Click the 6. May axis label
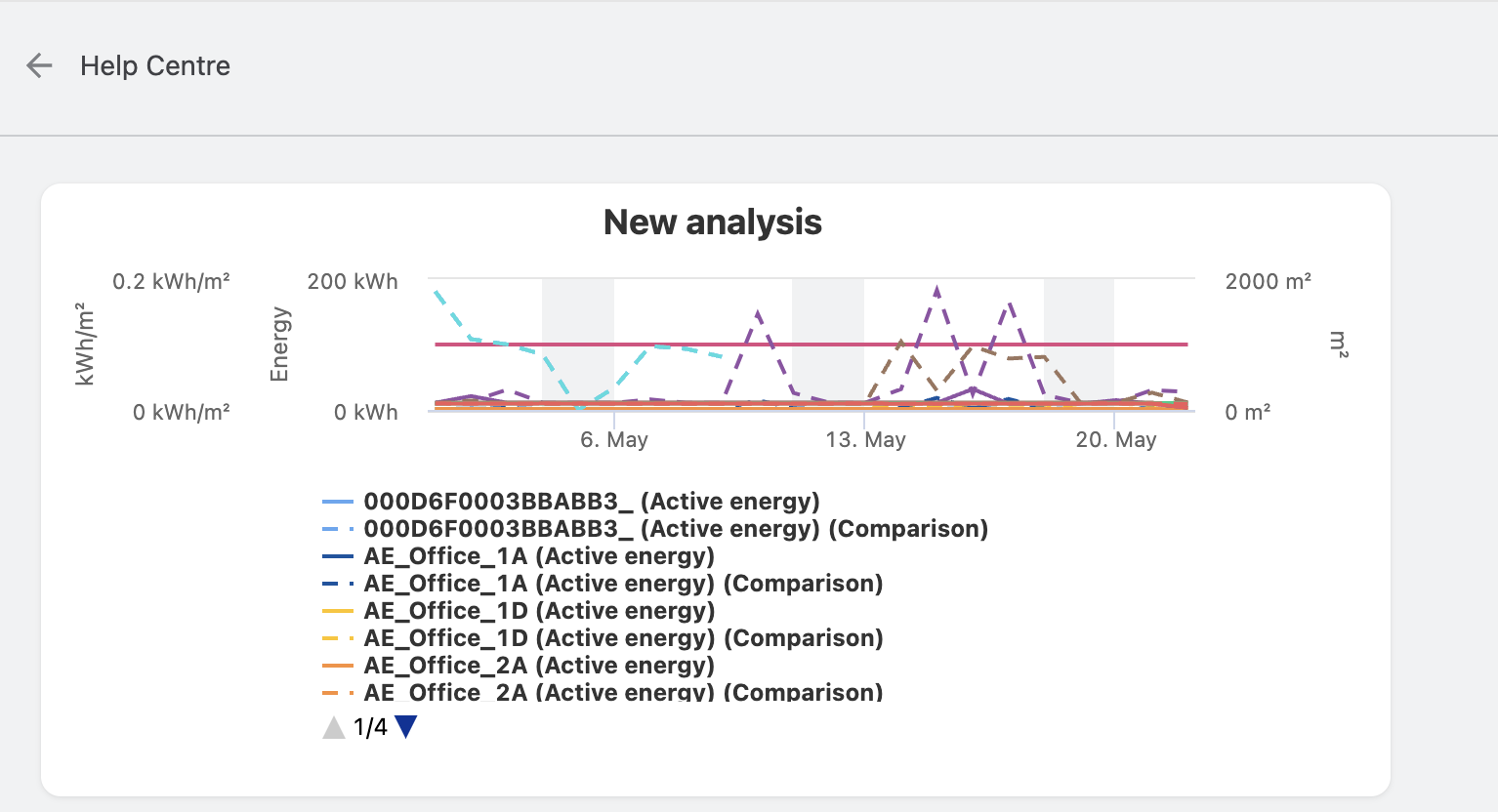1498x812 pixels. (x=614, y=440)
